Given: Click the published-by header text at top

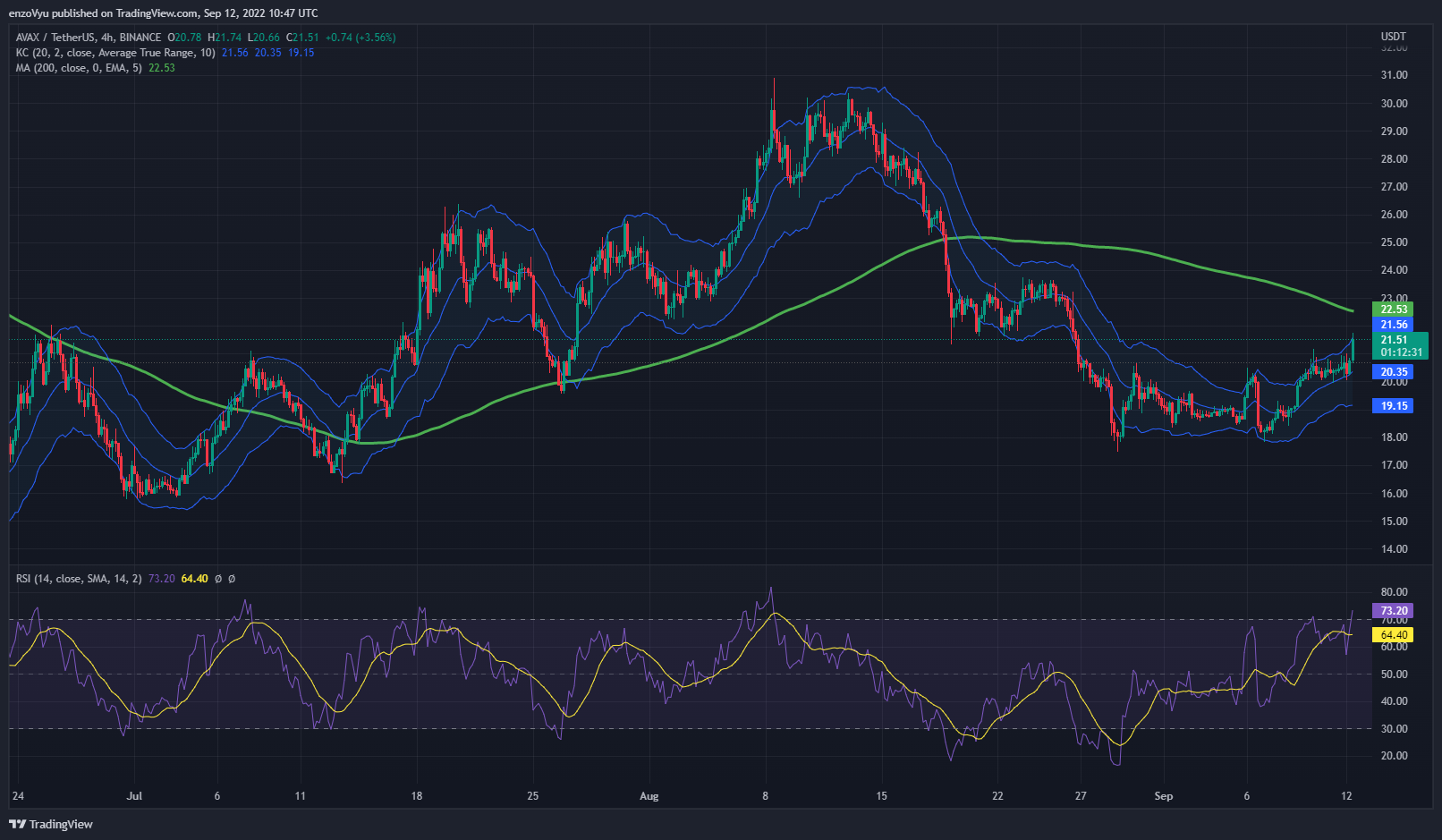Looking at the screenshot, I should [x=163, y=13].
